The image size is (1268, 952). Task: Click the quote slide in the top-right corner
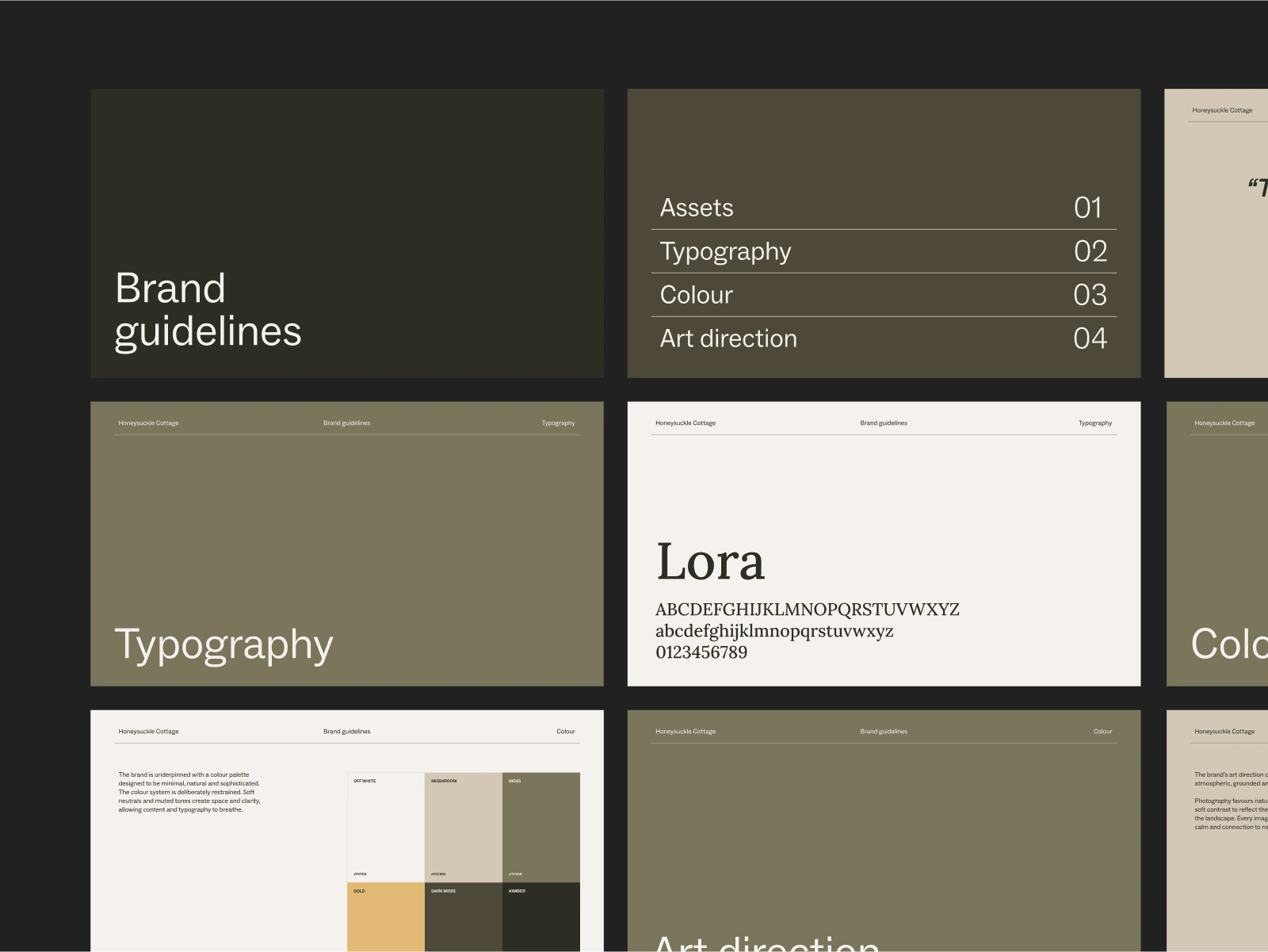[x=1216, y=234]
